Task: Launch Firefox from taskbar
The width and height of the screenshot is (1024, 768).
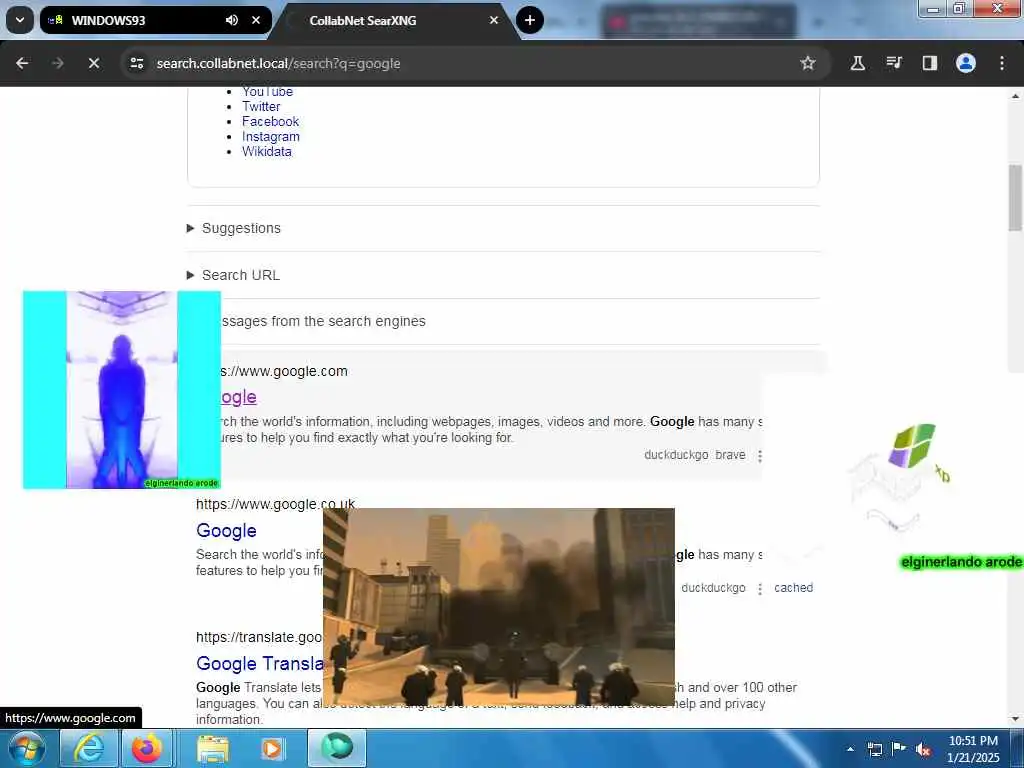Action: (147, 748)
